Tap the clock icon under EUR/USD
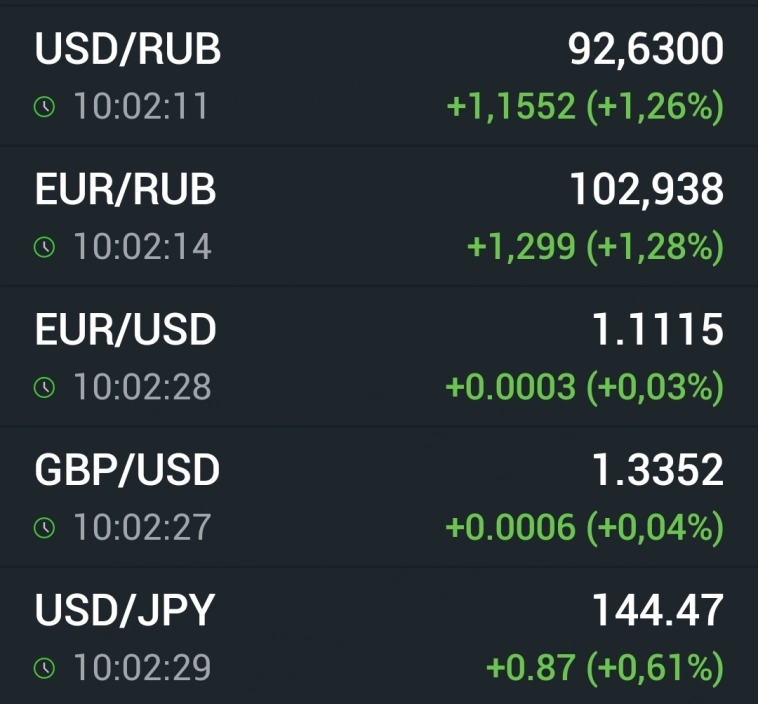Viewport: 758px width, 704px height. coord(44,387)
